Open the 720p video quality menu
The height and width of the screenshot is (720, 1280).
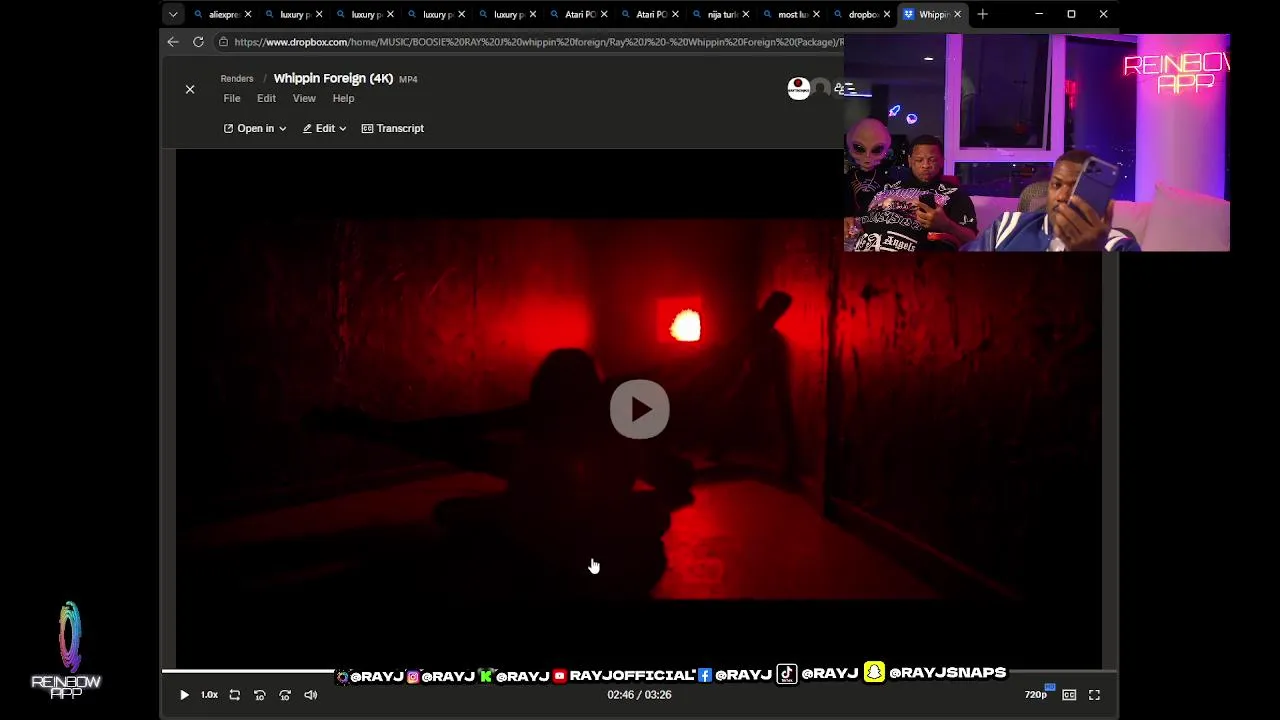pyautogui.click(x=1037, y=694)
